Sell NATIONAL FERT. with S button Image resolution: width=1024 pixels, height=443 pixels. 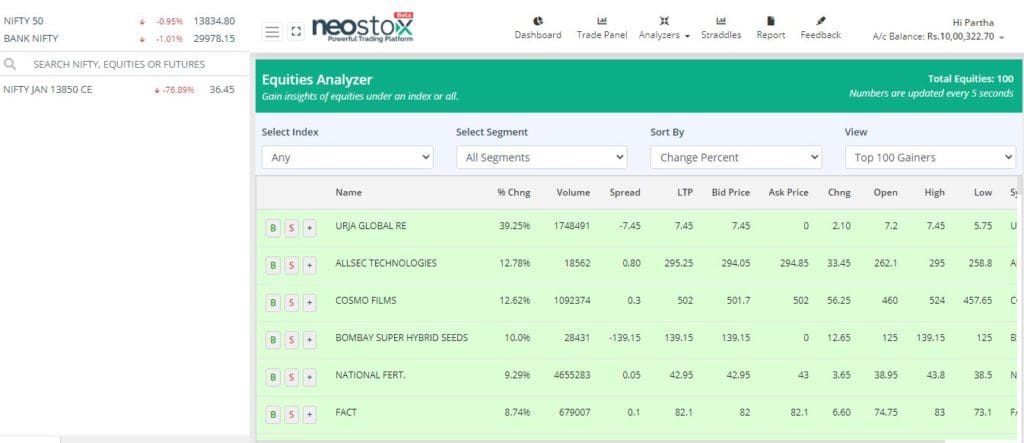pyautogui.click(x=291, y=377)
